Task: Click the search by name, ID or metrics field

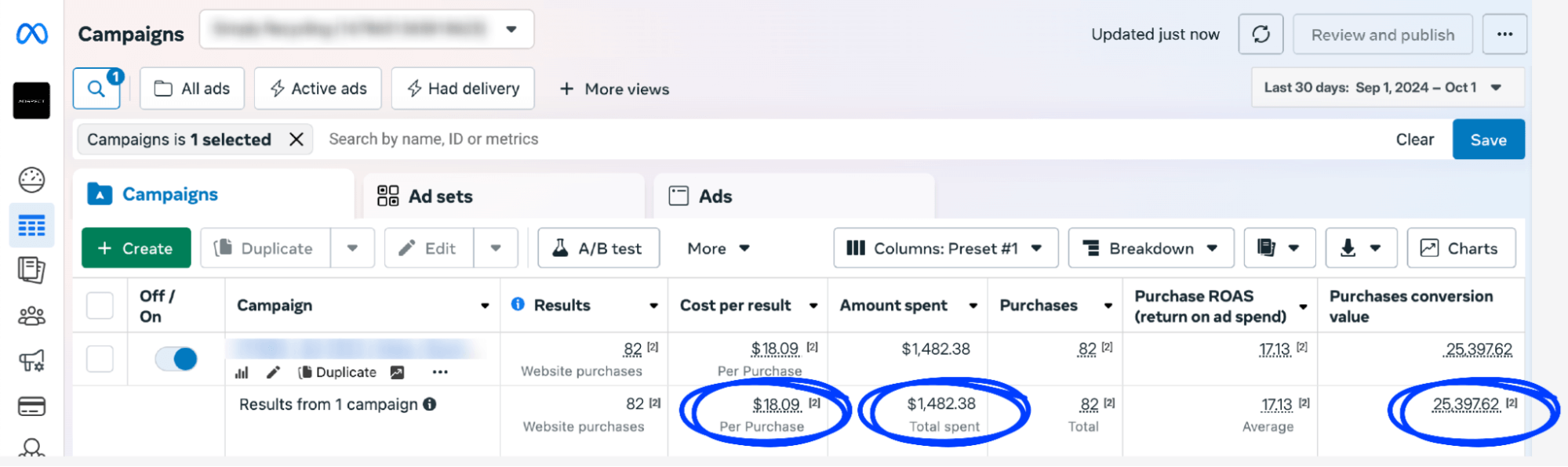Action: 784,139
